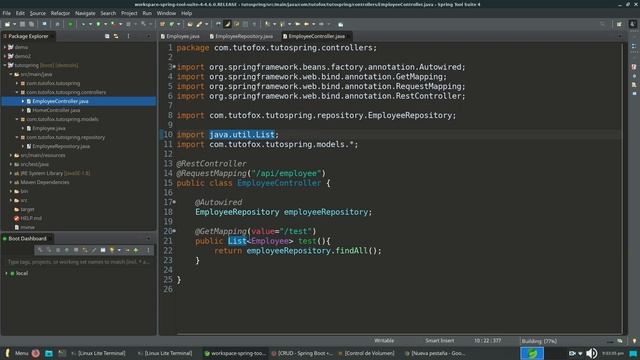Click the green Run button in toolbar
This screenshot has height=360, width=640.
pos(98,24)
